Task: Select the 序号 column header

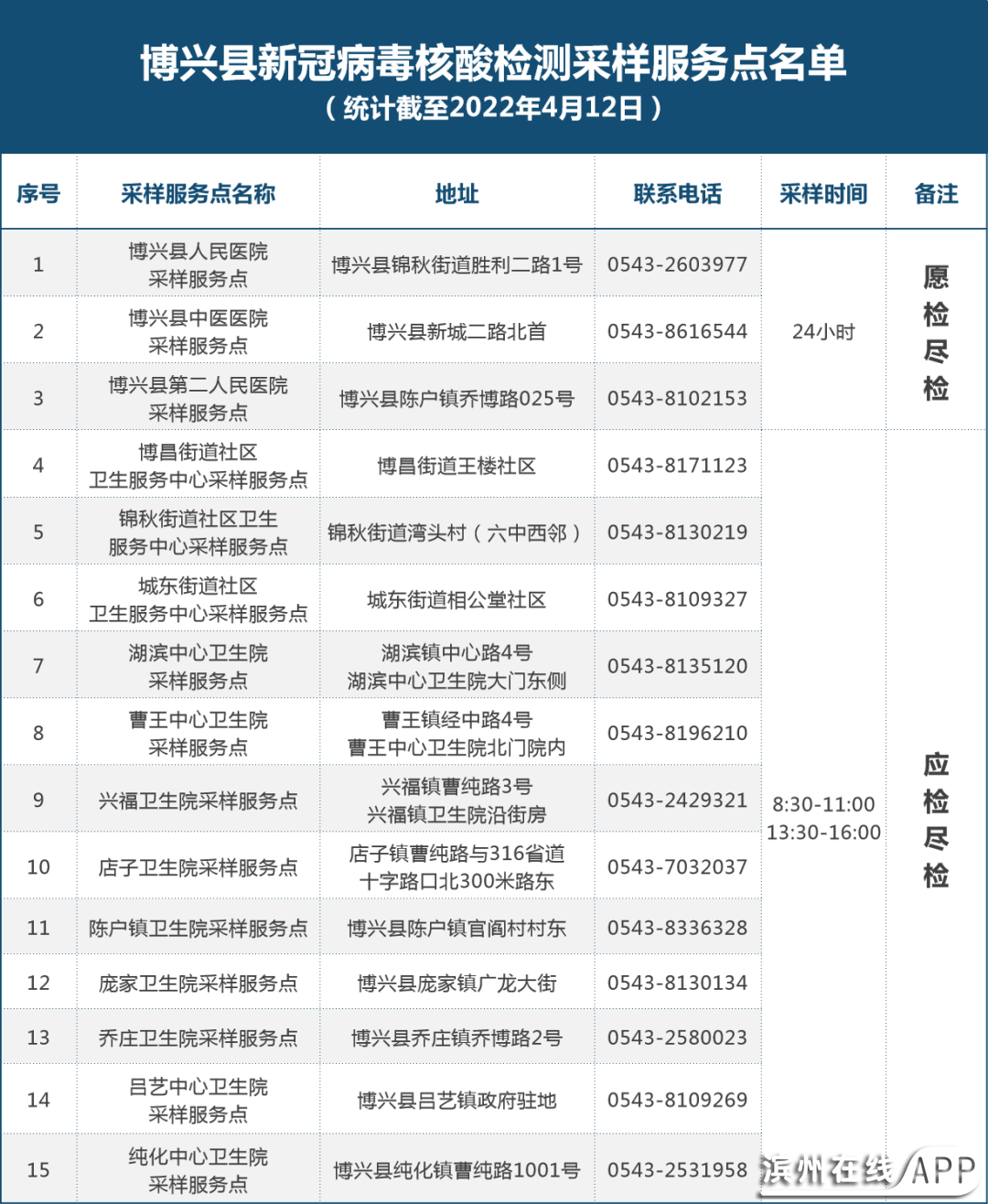Action: (39, 193)
